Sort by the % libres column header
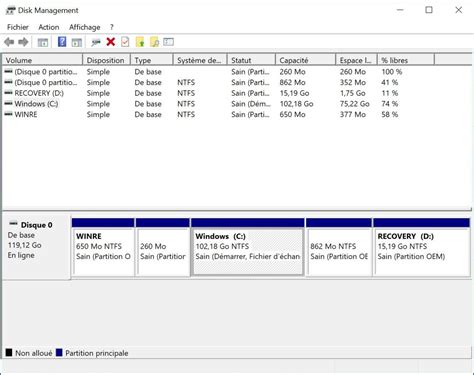This screenshot has height=375, width=474. 406,60
